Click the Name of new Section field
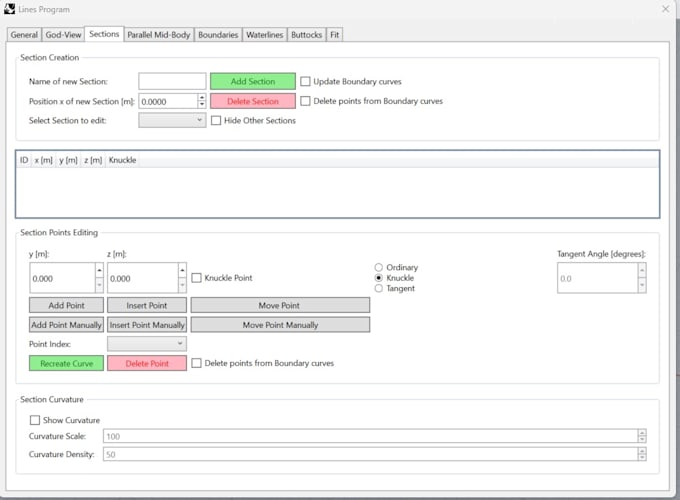 [x=172, y=81]
